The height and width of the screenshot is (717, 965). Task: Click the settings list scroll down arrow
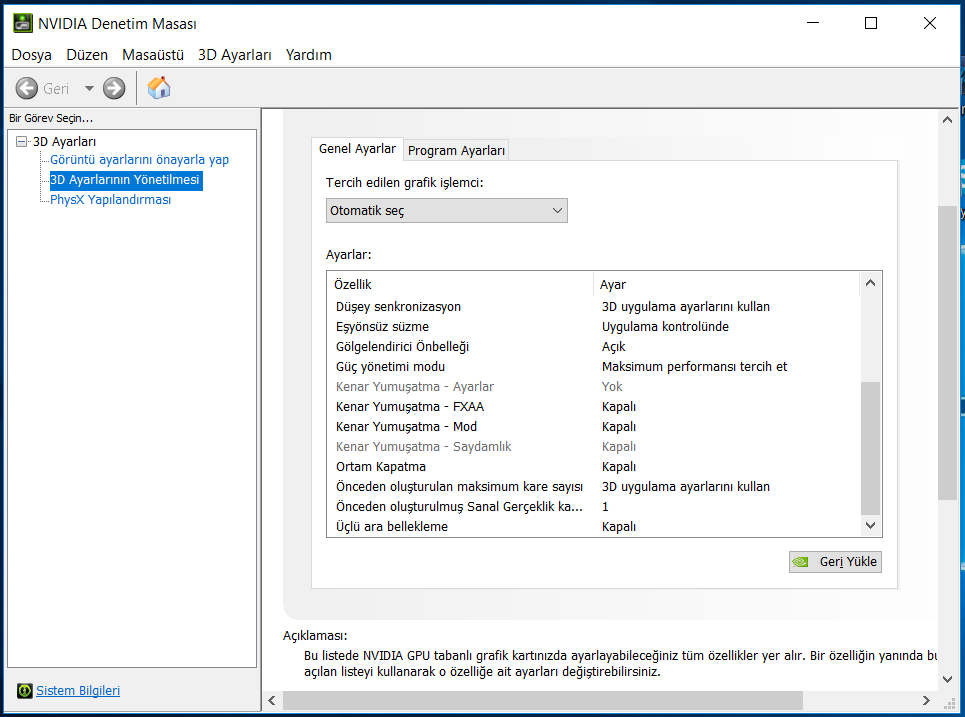pos(870,525)
